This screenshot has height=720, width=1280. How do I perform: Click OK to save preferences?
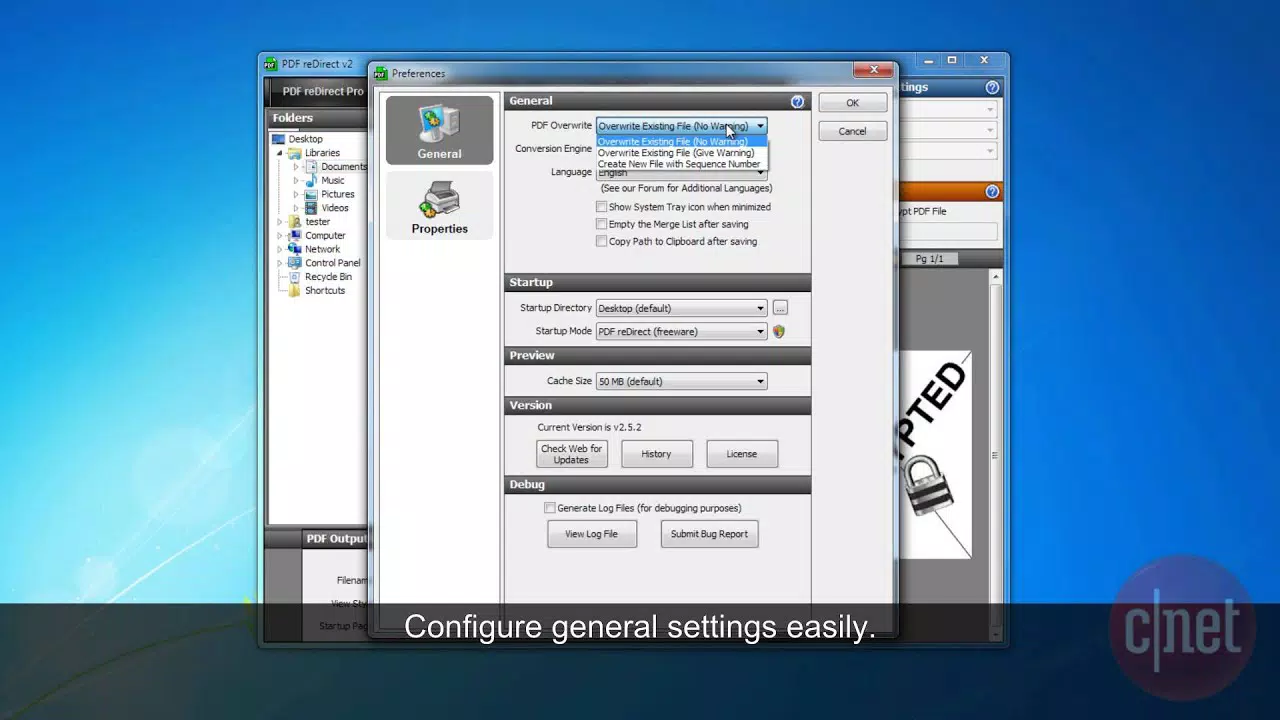(852, 103)
